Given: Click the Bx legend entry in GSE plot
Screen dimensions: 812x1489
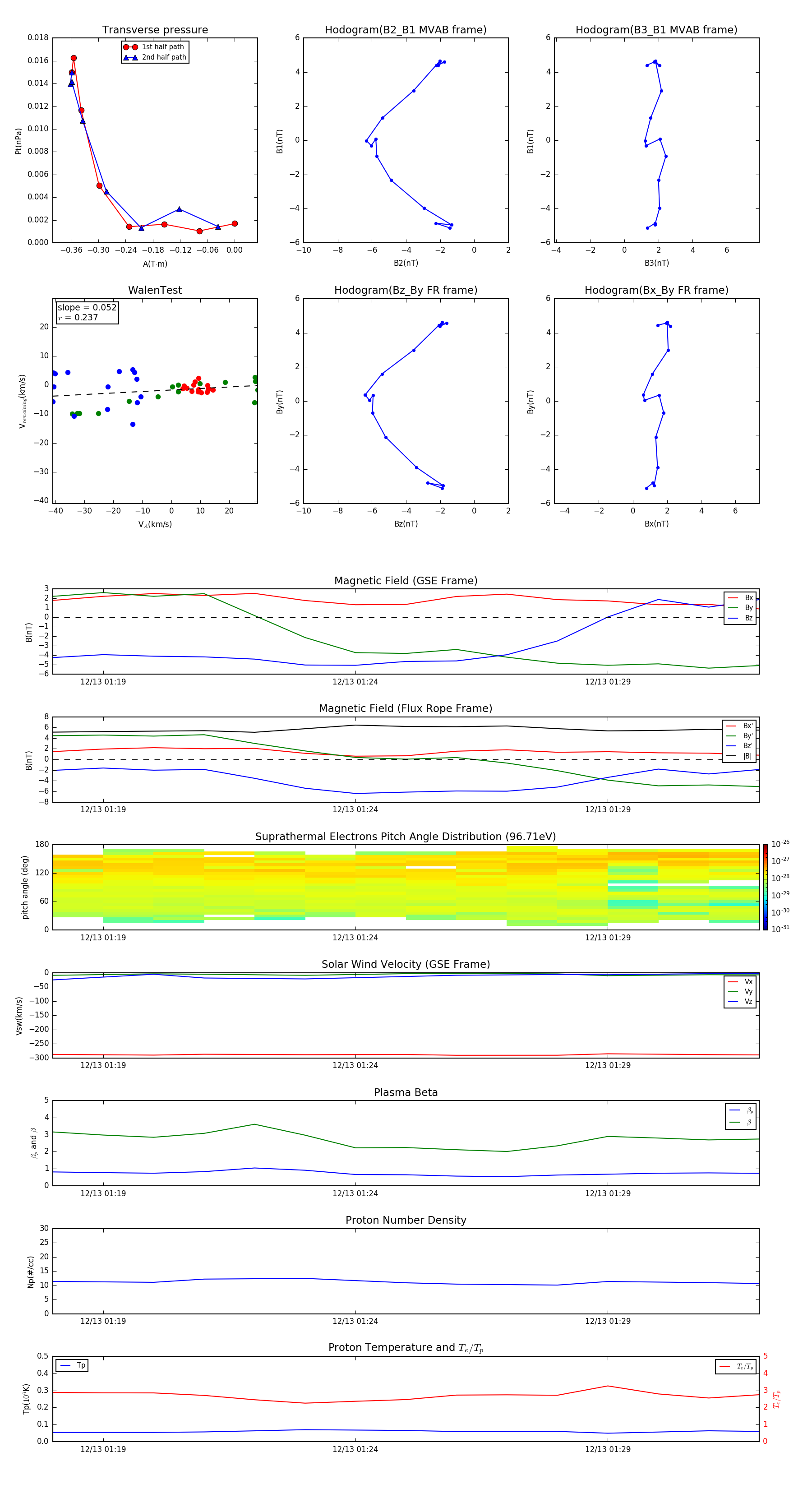Looking at the screenshot, I should tap(740, 598).
